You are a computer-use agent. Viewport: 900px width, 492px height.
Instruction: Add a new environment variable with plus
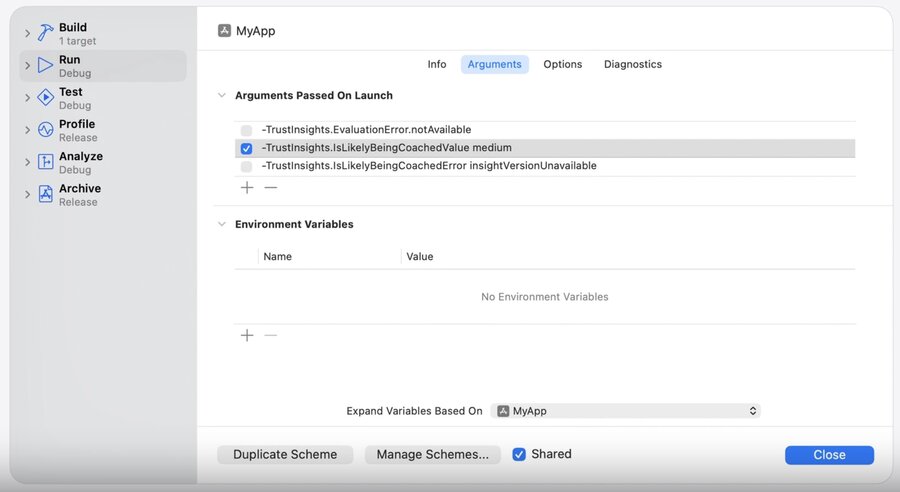pyautogui.click(x=247, y=335)
